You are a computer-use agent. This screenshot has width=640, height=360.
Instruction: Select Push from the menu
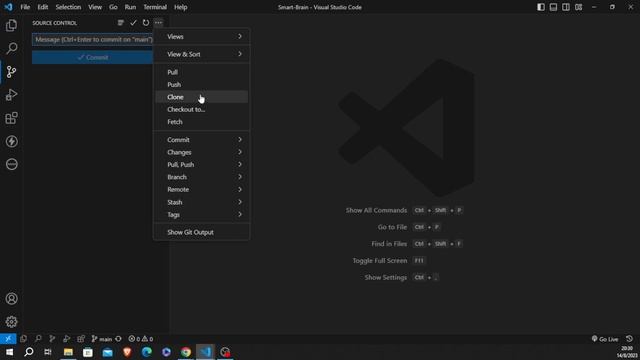pos(202,84)
